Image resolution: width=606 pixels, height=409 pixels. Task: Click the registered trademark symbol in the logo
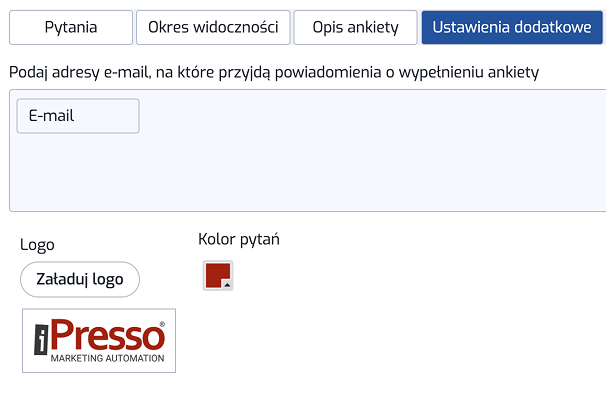(x=162, y=324)
